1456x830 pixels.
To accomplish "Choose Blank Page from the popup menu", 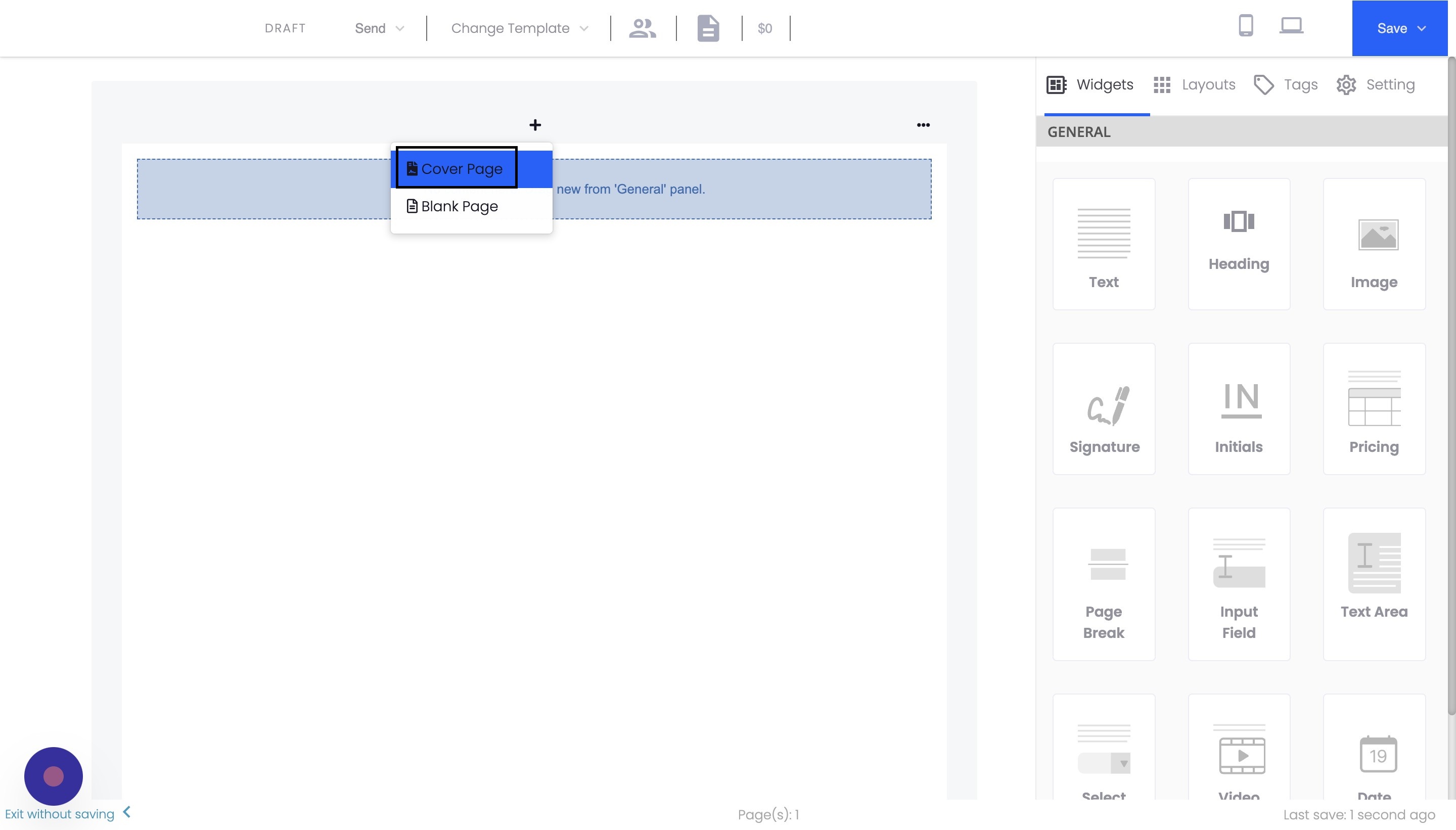I will [459, 206].
